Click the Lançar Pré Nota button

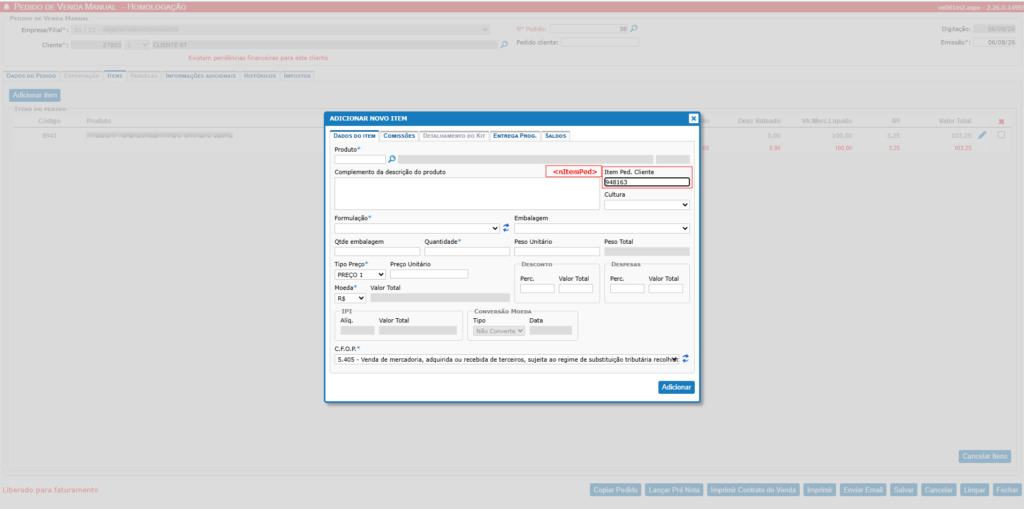(x=674, y=490)
